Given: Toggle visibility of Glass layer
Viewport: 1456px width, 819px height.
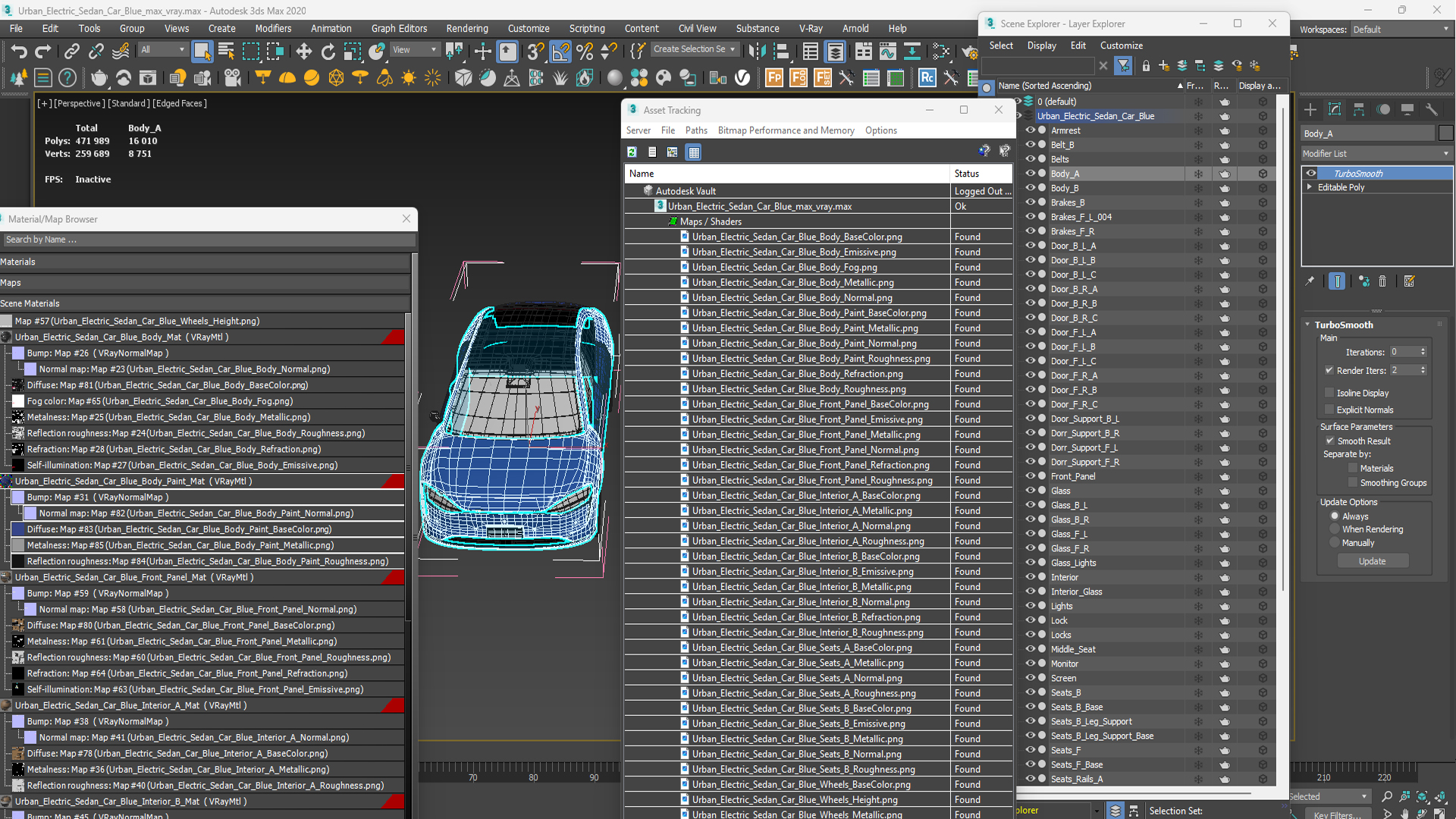Looking at the screenshot, I should [x=1029, y=490].
